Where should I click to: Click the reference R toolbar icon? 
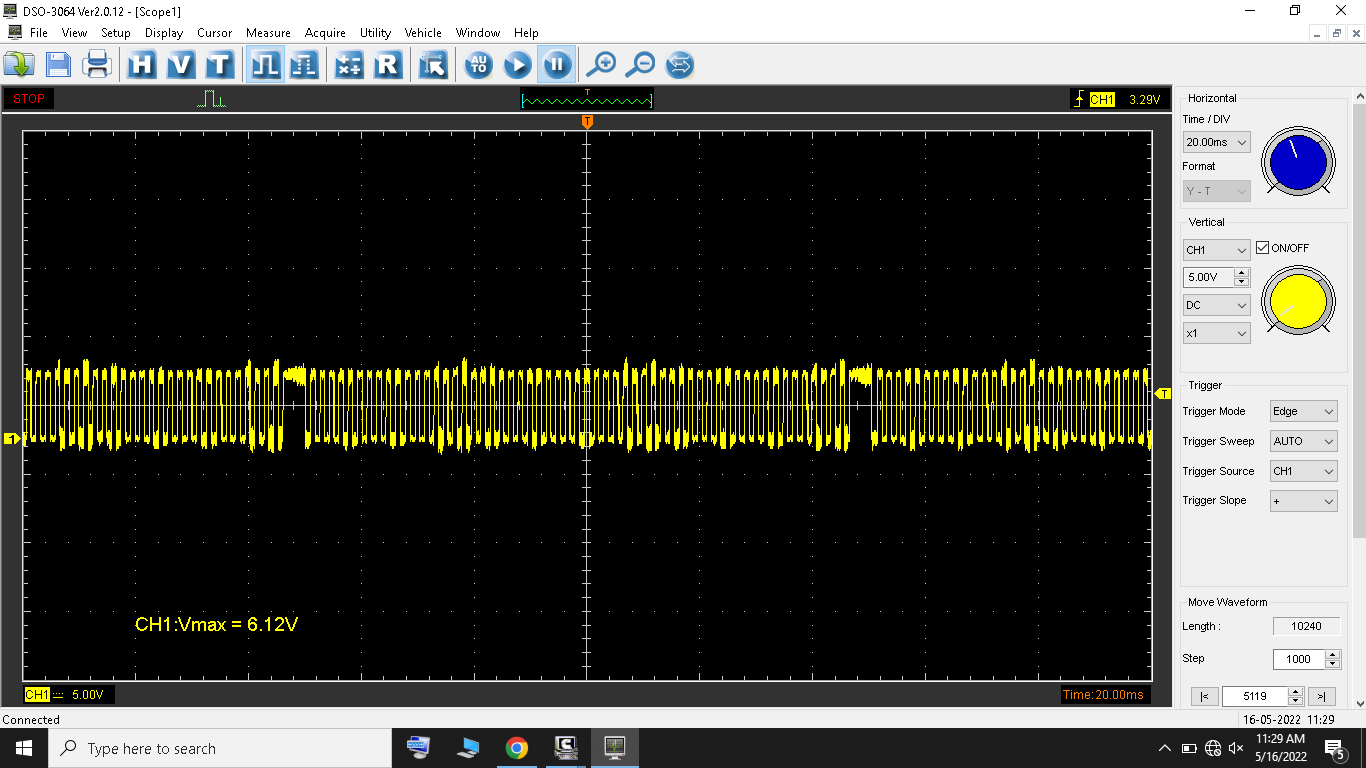pyautogui.click(x=388, y=65)
